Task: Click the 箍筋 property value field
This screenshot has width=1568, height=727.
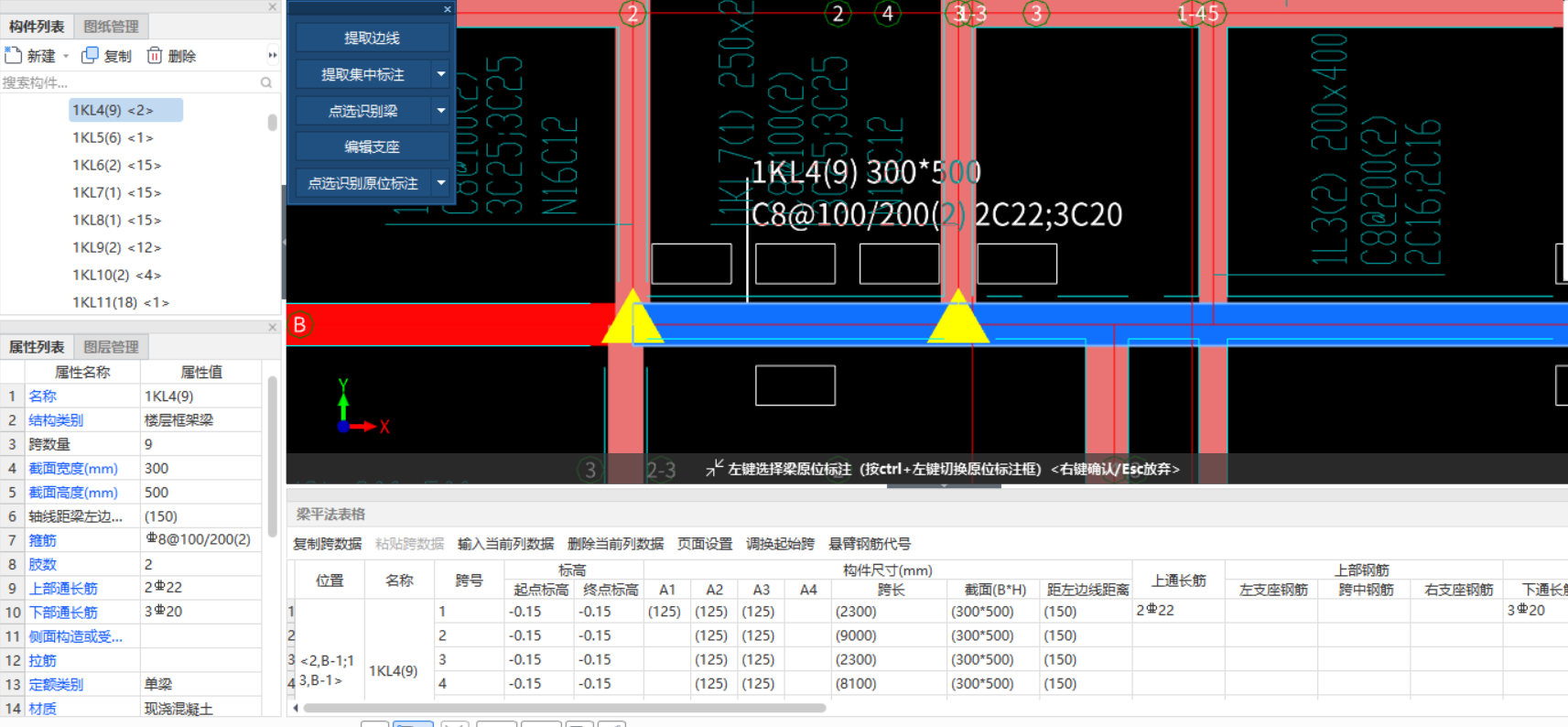Action: point(201,540)
